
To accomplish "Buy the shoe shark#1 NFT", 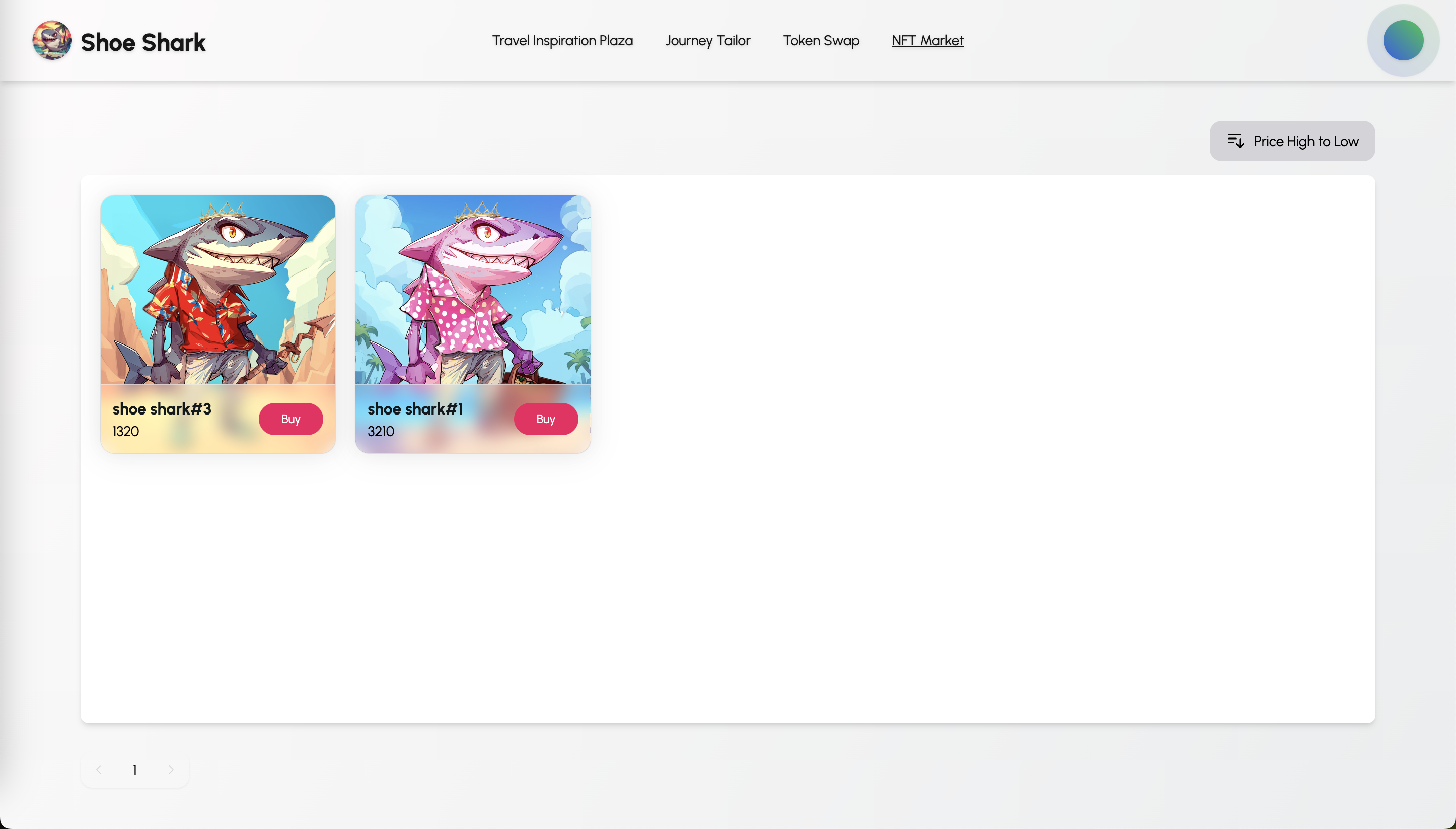I will tap(545, 419).
